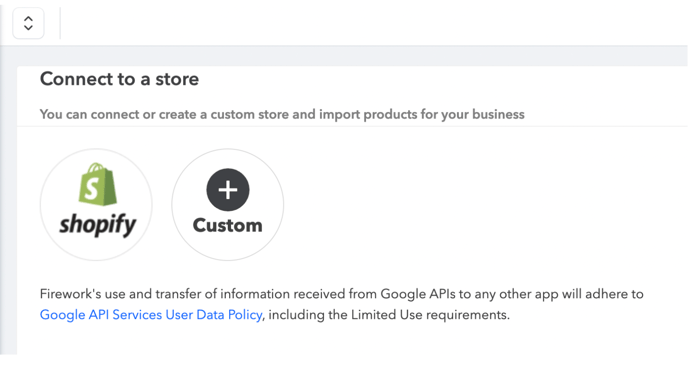Click the custom store import subtitle text
688x377 pixels.
tap(282, 115)
